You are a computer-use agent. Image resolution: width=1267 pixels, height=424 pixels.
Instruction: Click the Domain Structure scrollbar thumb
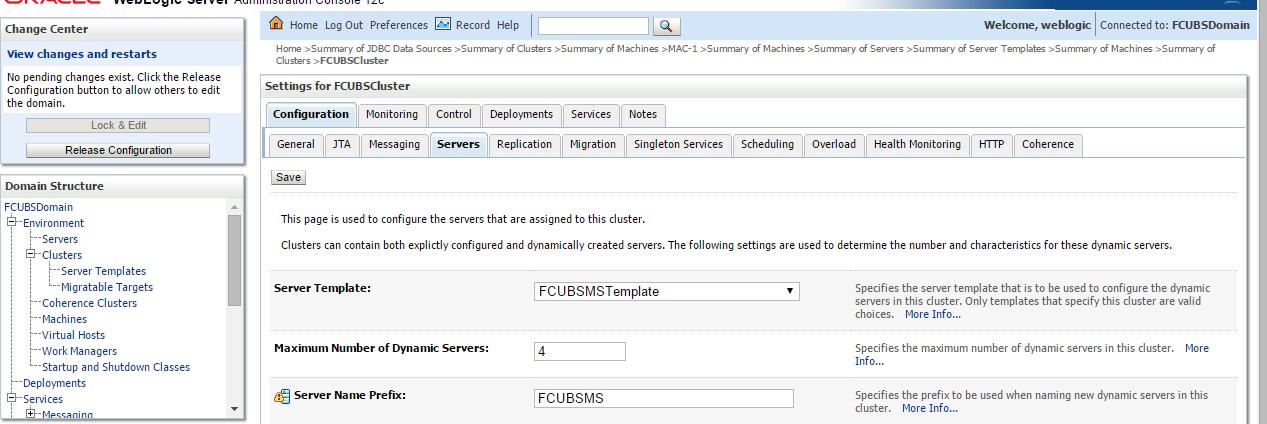[x=234, y=261]
